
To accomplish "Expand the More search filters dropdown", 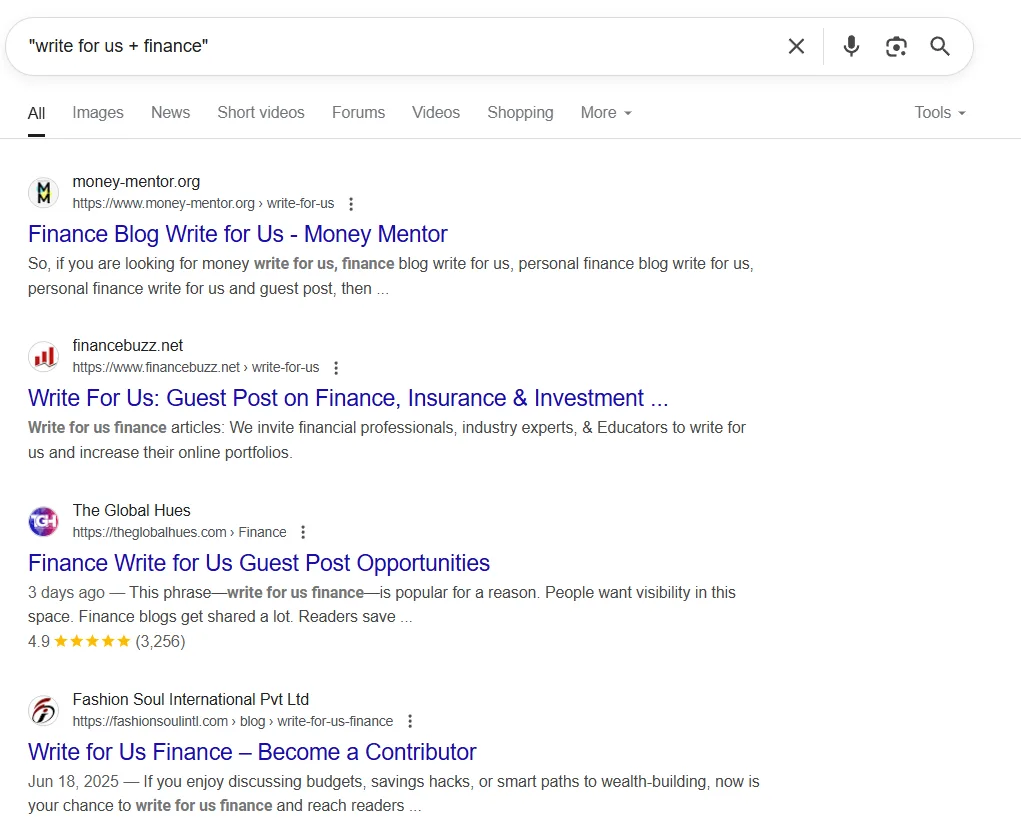I will click(x=606, y=113).
